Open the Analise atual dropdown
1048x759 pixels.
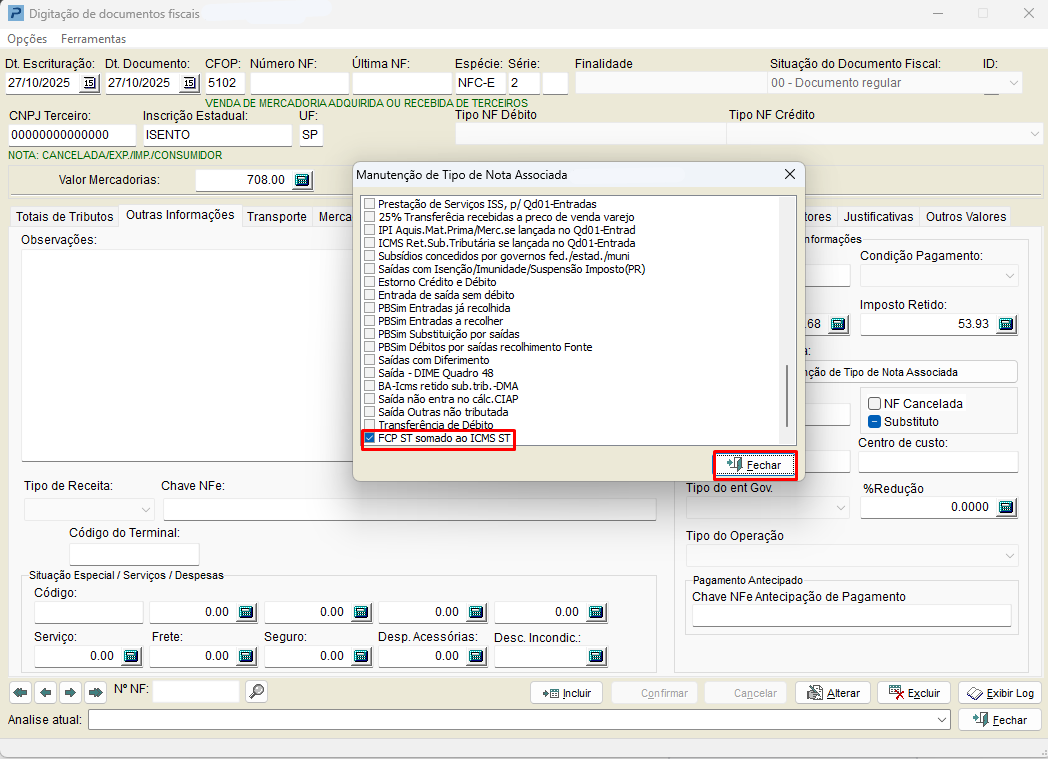[x=941, y=720]
